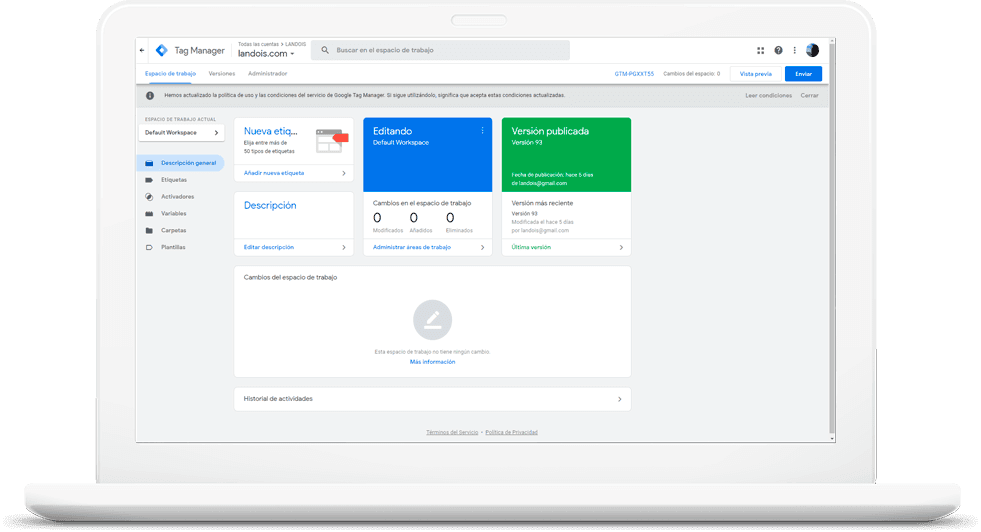Switch to Espacio de trabajo tab

point(170,74)
